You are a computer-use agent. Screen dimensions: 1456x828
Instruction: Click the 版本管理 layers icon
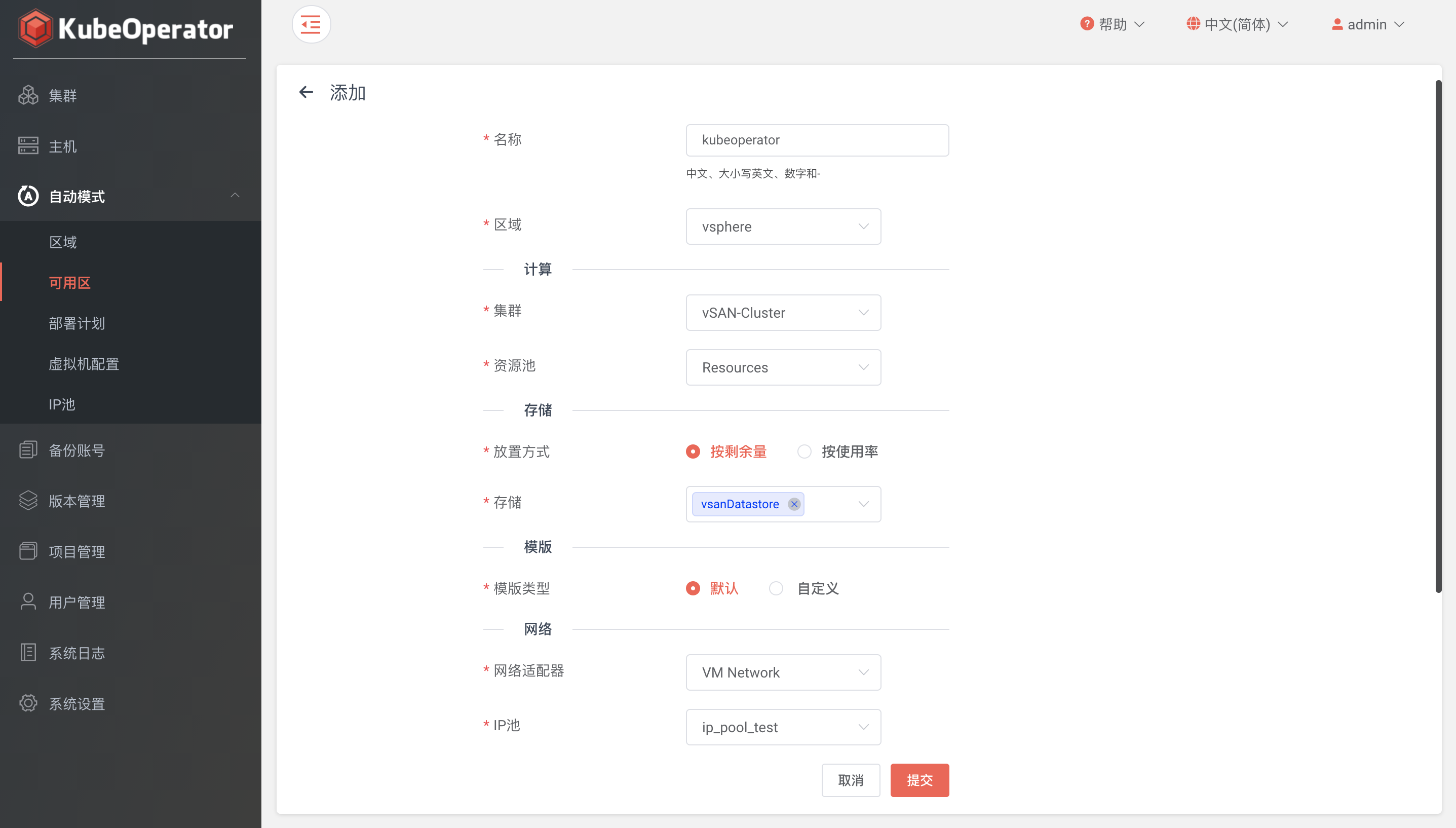click(x=28, y=501)
